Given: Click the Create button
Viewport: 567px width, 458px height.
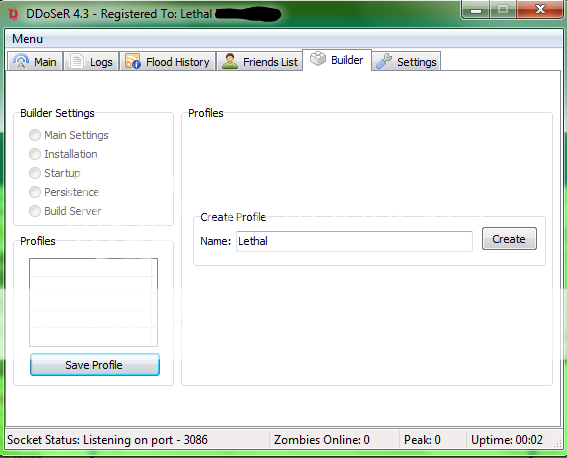Looking at the screenshot, I should pyautogui.click(x=509, y=239).
